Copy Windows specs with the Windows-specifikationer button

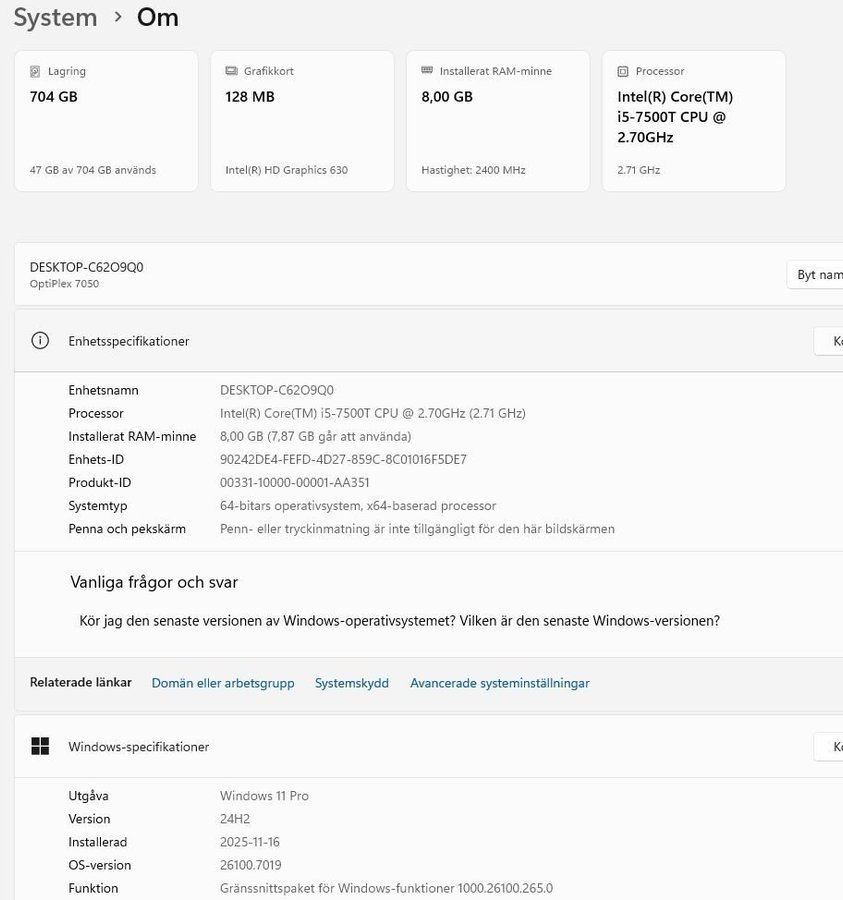[830, 746]
